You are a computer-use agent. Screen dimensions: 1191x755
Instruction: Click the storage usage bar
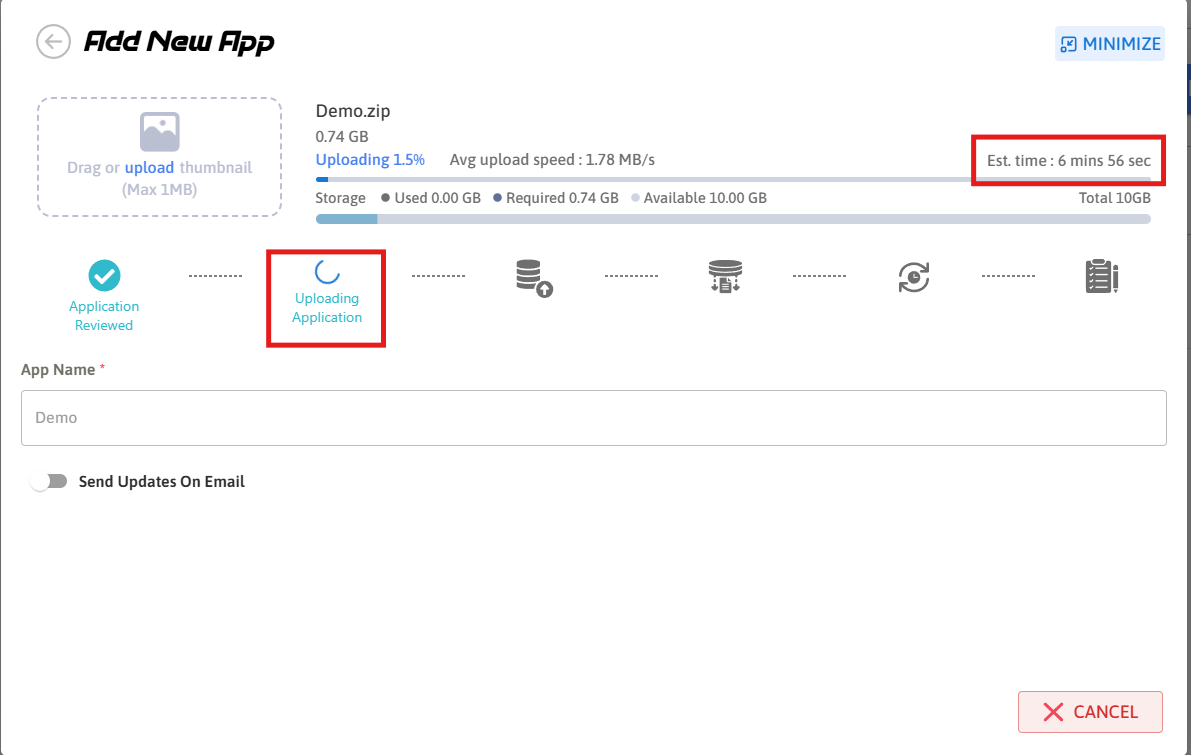coord(733,218)
